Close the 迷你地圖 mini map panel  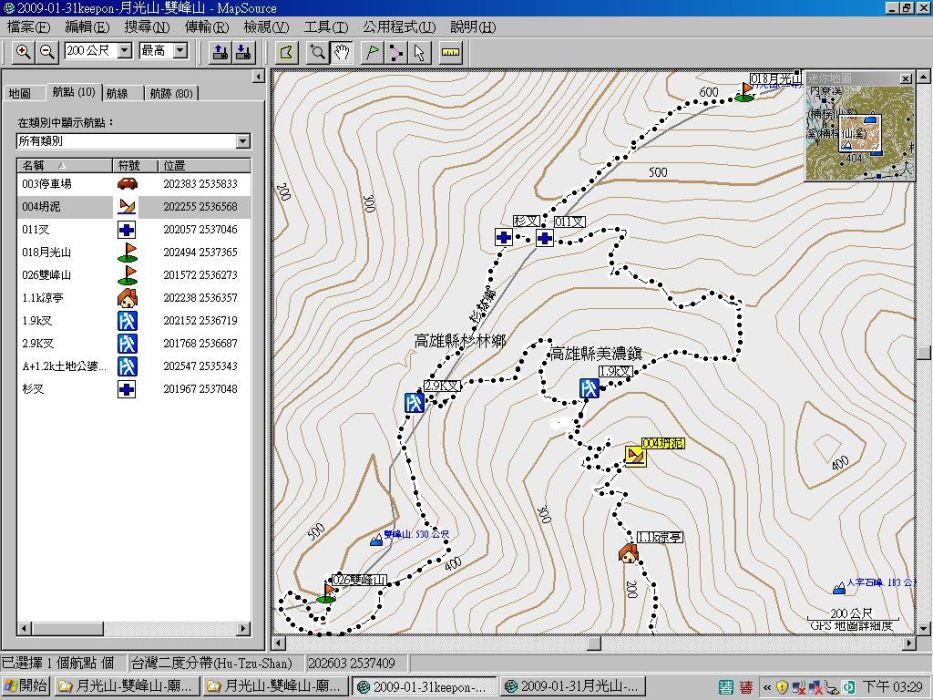[x=905, y=79]
